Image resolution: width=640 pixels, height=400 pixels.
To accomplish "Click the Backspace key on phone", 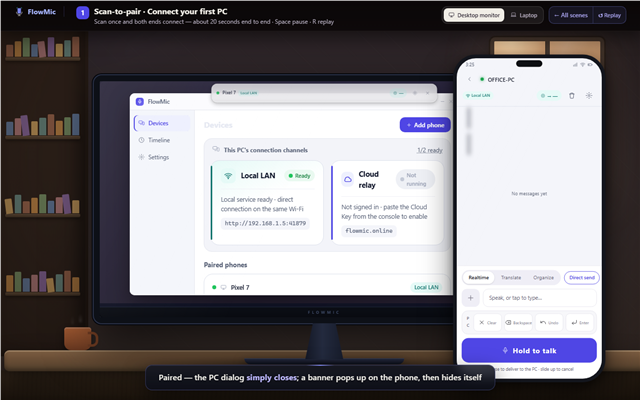I will [518, 322].
